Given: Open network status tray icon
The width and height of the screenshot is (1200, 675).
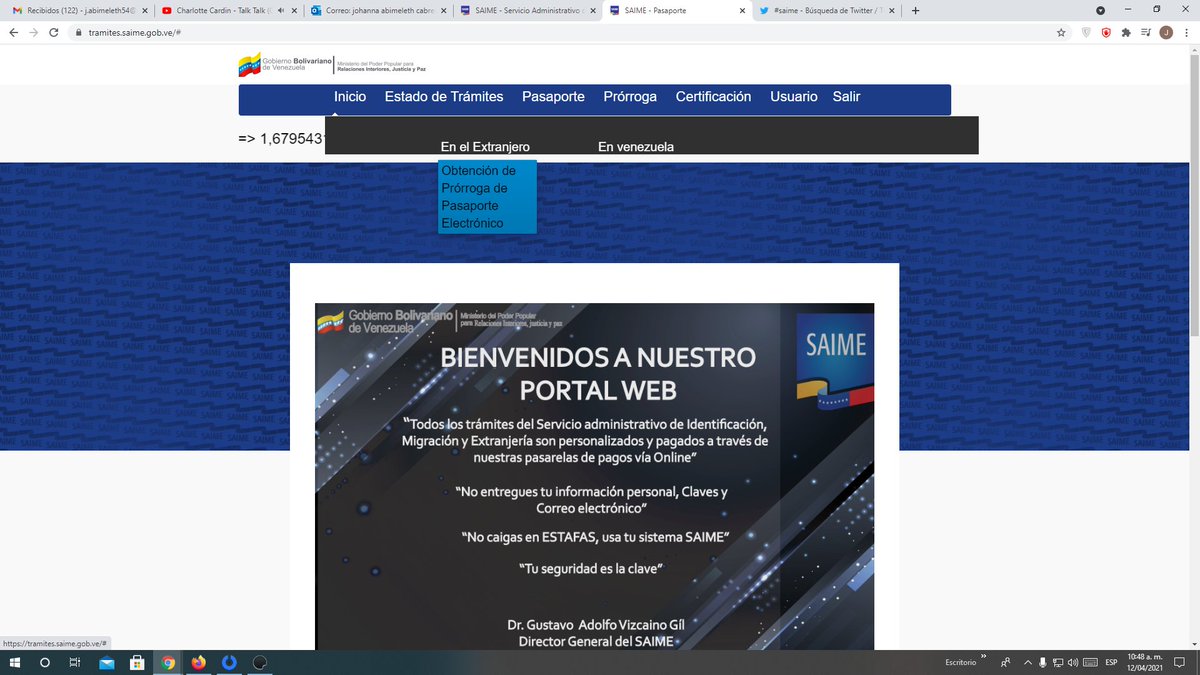Looking at the screenshot, I should click(1057, 663).
